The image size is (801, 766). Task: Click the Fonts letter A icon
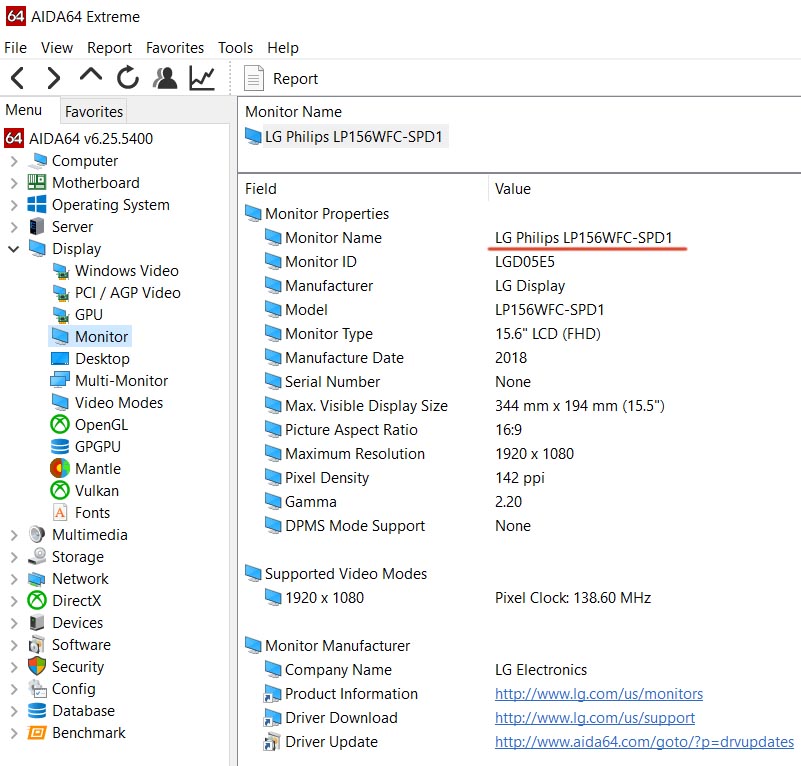pos(60,513)
